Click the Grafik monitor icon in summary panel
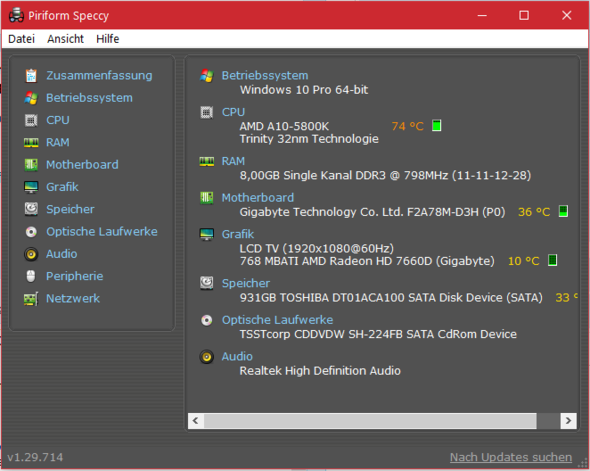The height and width of the screenshot is (471, 590). point(207,234)
